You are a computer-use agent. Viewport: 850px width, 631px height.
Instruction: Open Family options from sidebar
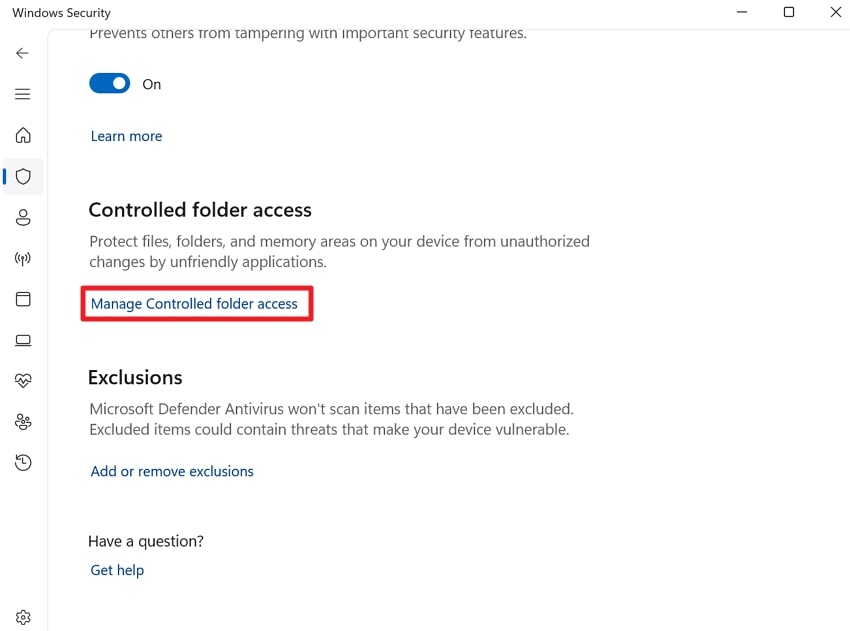click(23, 421)
